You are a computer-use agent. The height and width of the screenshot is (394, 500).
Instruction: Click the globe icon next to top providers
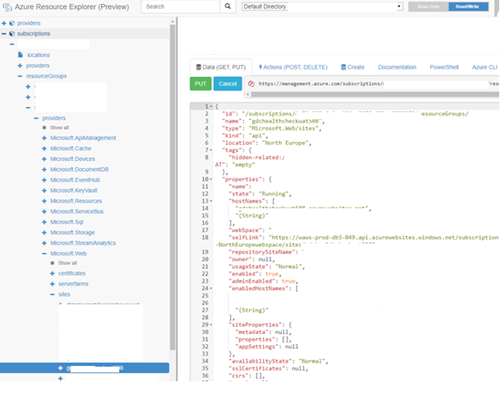pyautogui.click(x=12, y=23)
